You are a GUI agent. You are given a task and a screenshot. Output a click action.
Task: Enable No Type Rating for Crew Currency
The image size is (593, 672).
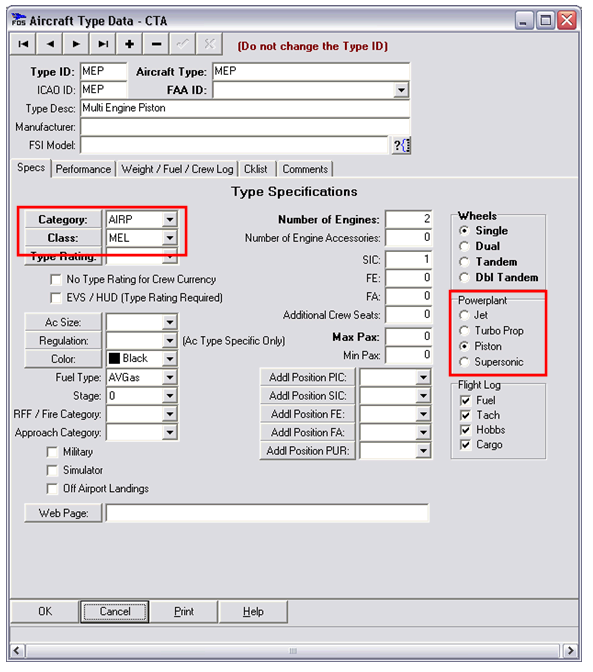56,280
